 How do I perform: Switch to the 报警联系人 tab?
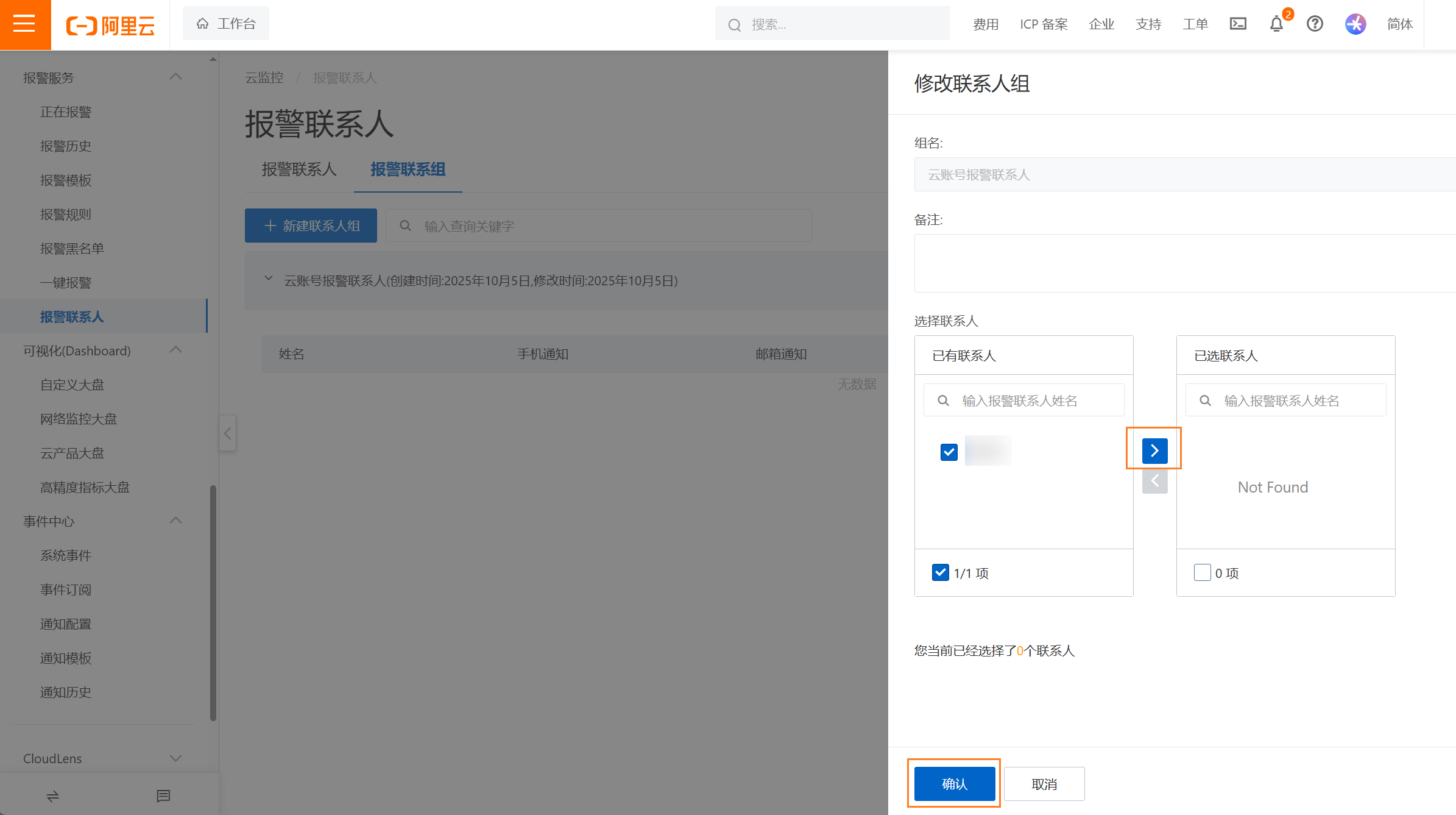click(x=299, y=170)
